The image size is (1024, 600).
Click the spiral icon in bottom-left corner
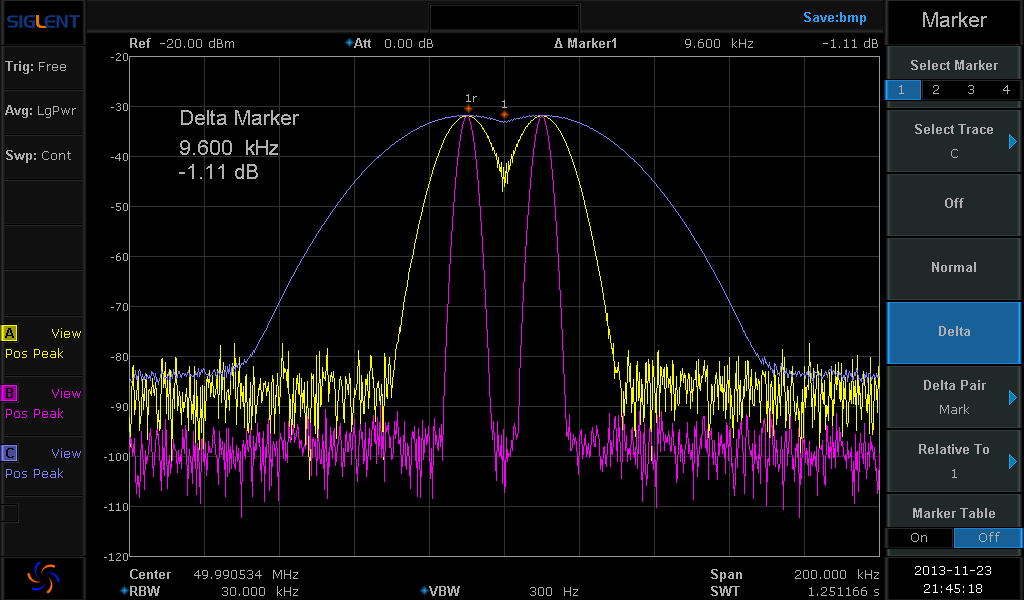(x=42, y=575)
